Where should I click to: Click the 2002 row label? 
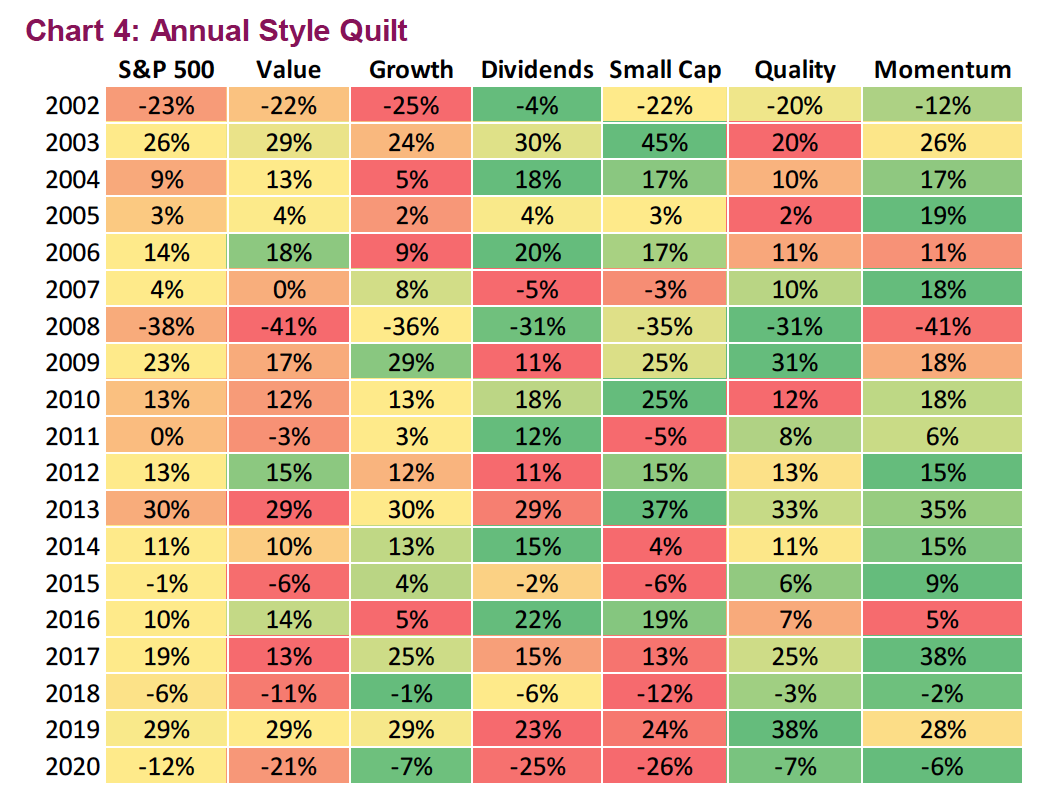coord(73,106)
